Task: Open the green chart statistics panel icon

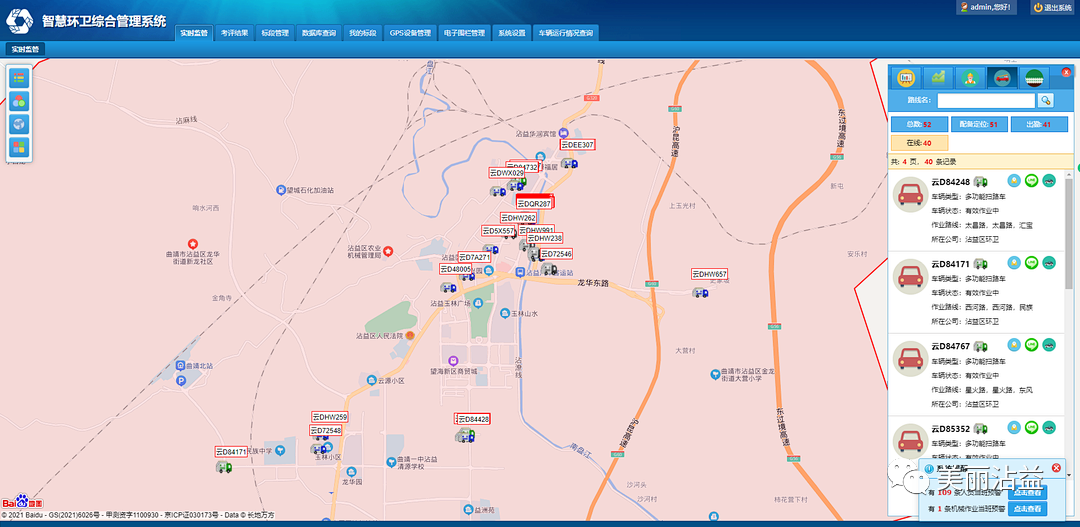Action: (x=938, y=78)
